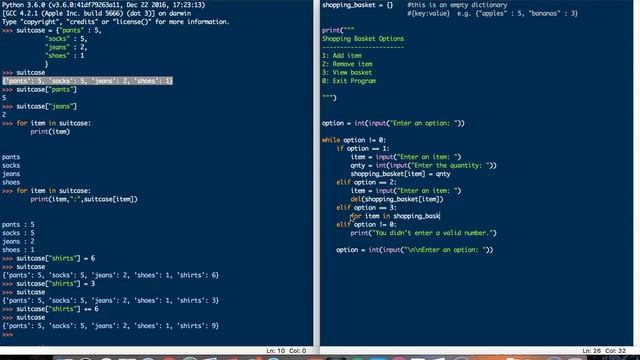
Task: Click the 'print("""' opening line
Action: [x=338, y=30]
